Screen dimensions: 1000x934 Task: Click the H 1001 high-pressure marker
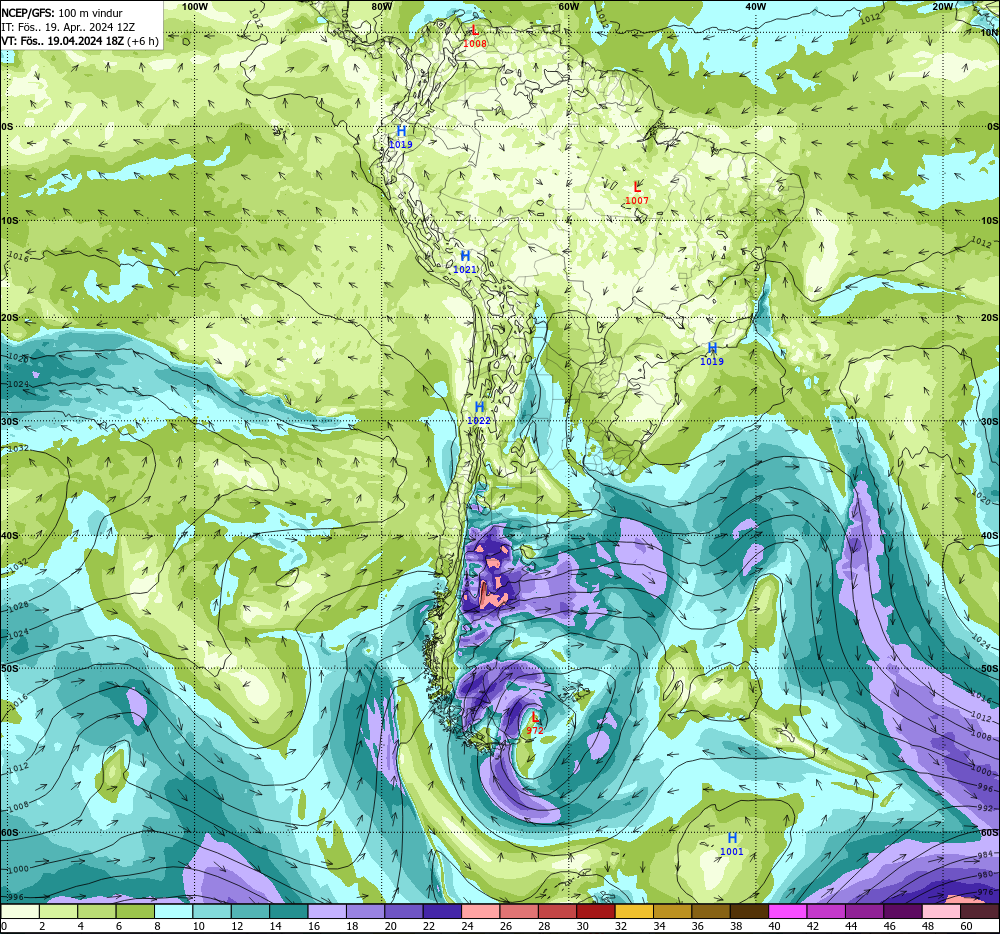coord(732,844)
